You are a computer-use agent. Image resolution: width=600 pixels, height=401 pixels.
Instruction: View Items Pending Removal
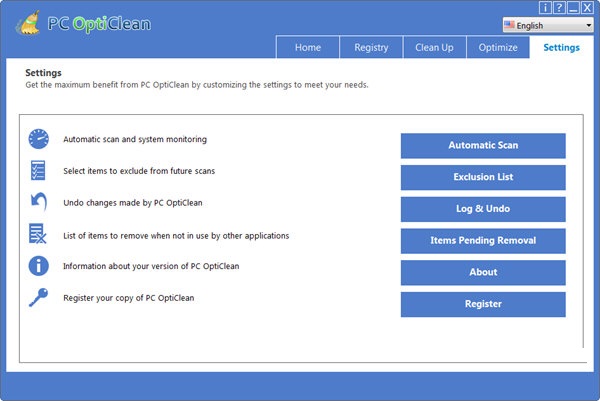coord(483,241)
